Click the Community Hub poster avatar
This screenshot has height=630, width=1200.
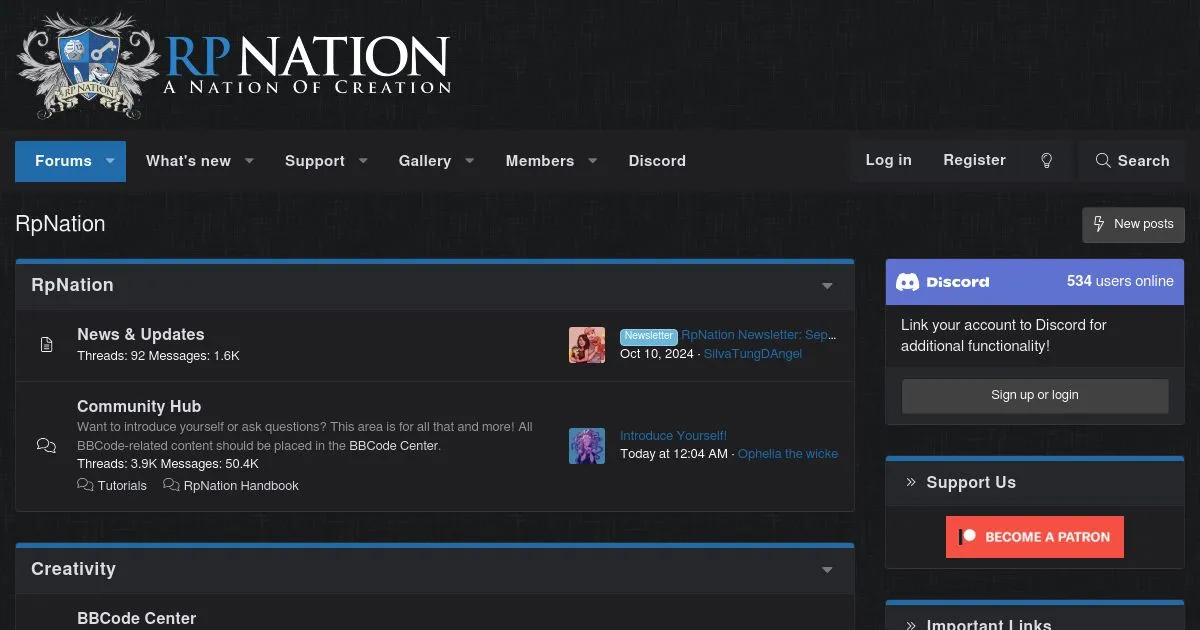(x=587, y=446)
